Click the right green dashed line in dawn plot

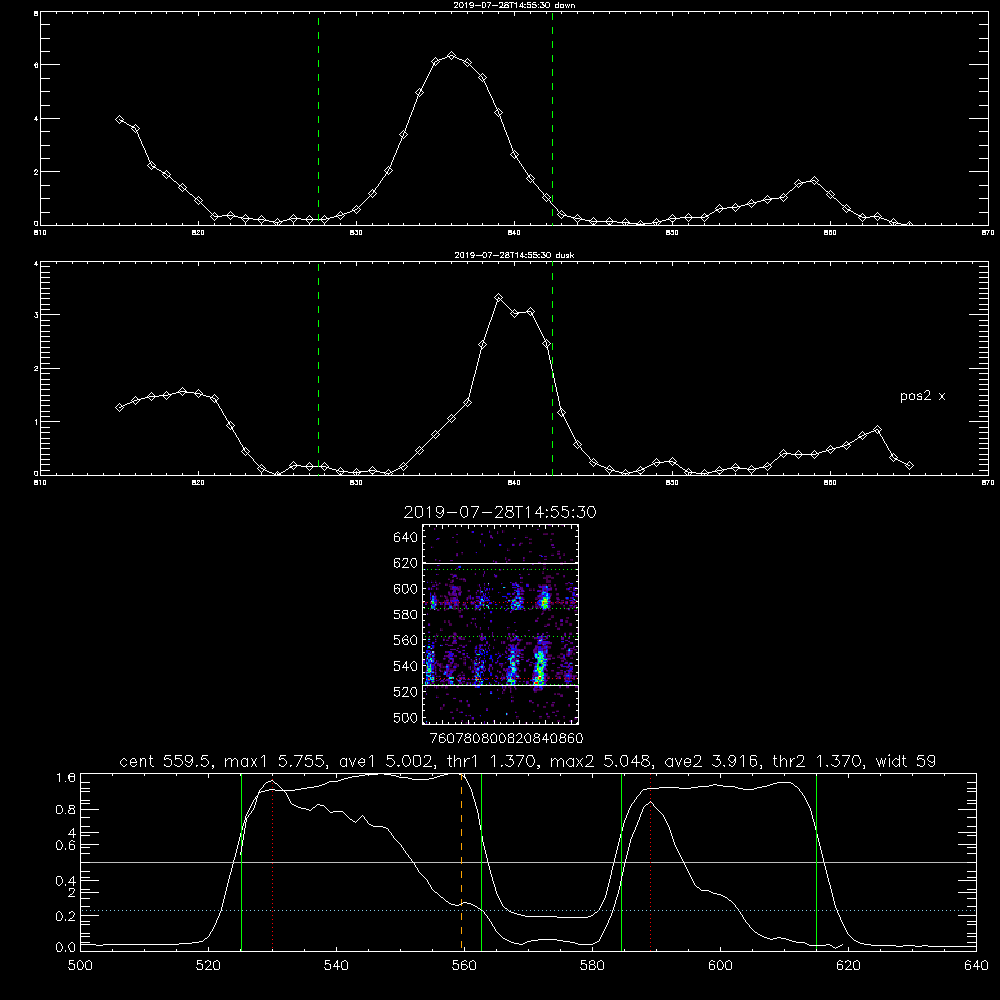point(552,119)
